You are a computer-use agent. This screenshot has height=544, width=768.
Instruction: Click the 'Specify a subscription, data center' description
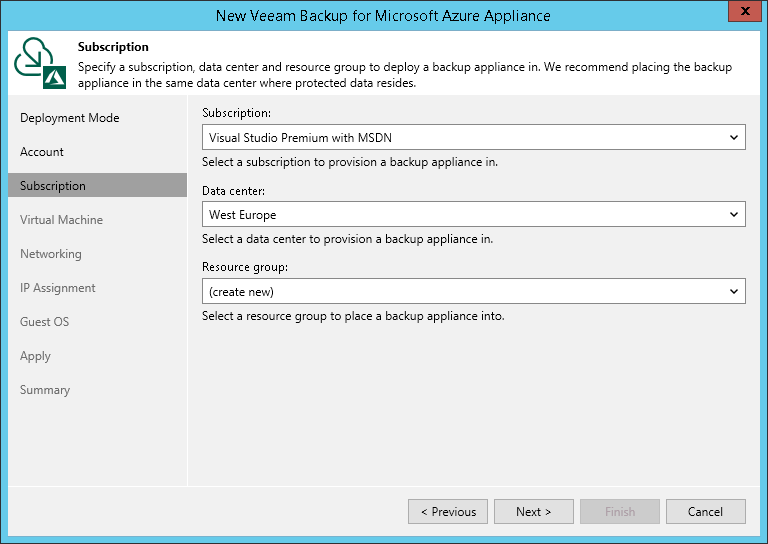[405, 75]
